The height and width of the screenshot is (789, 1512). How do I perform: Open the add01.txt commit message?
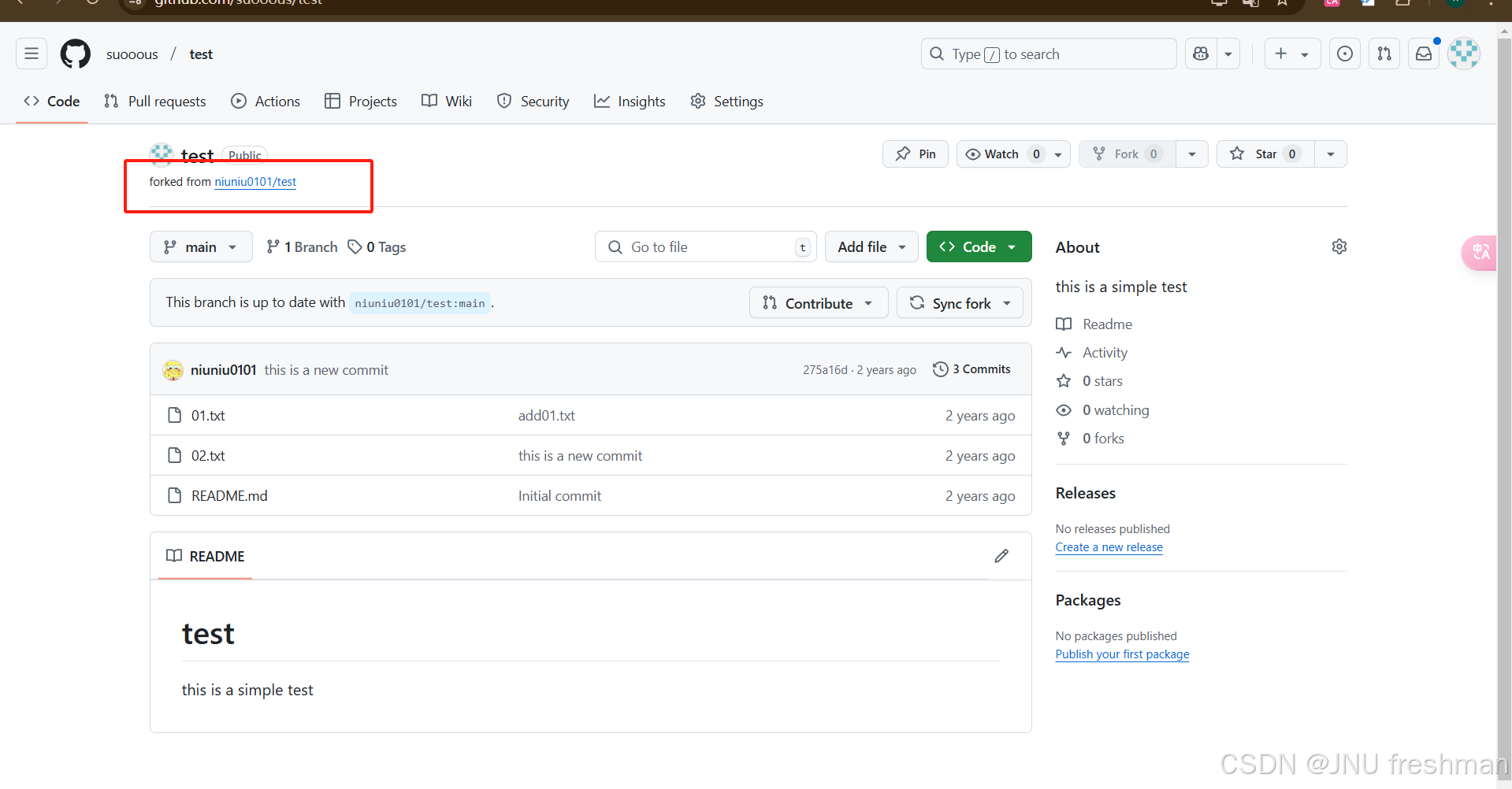click(x=547, y=415)
